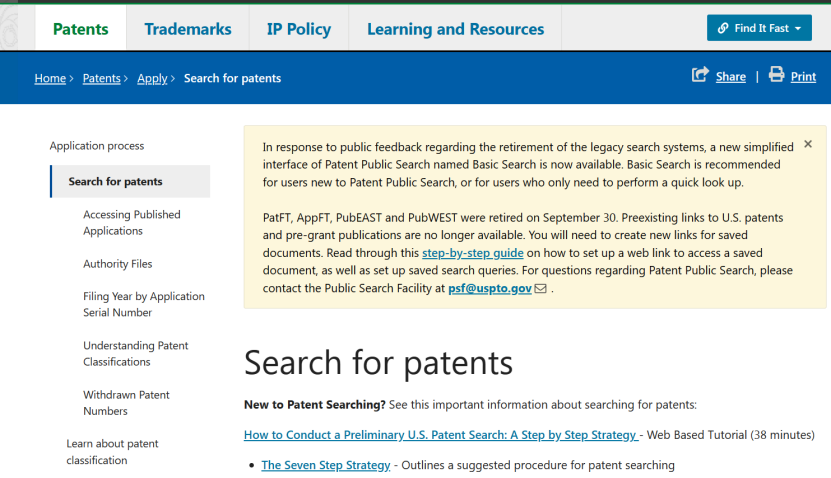Switch to the IP Policy tab
831x478 pixels.
pyautogui.click(x=299, y=29)
